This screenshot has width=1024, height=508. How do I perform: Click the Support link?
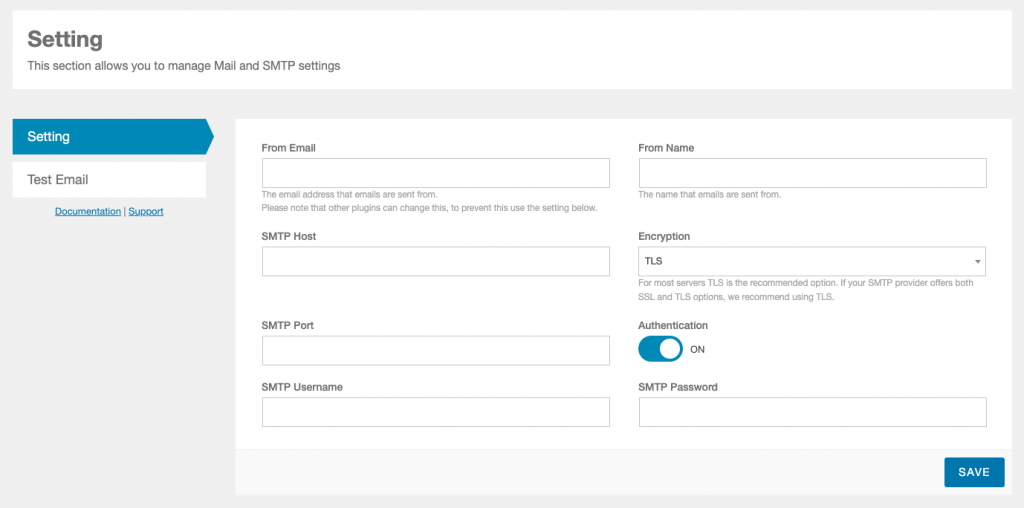(146, 212)
